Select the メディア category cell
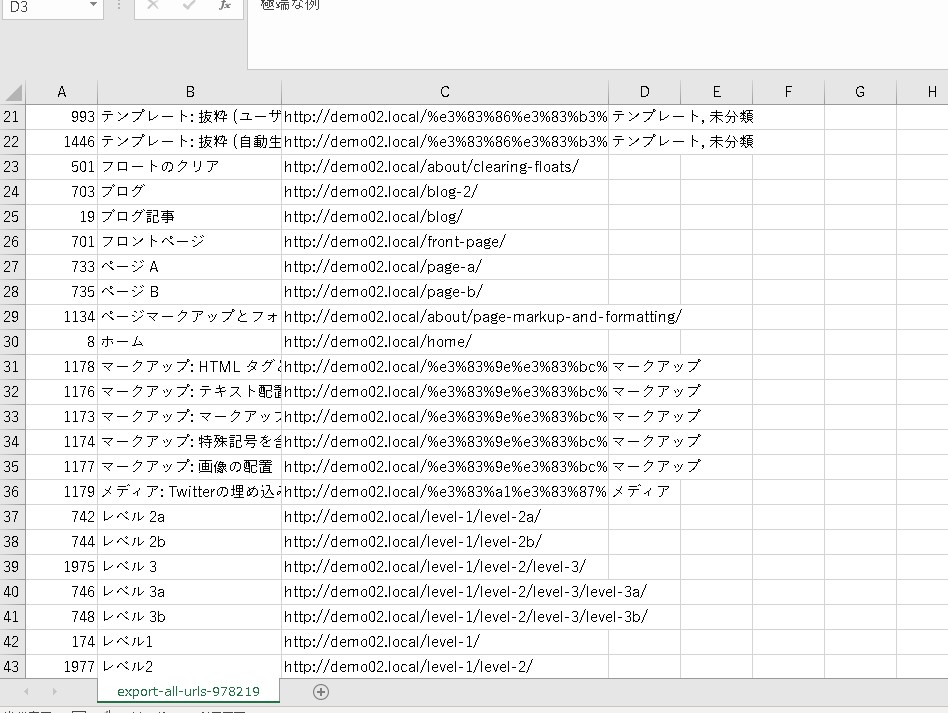Screen dimensions: 948x713 point(644,491)
